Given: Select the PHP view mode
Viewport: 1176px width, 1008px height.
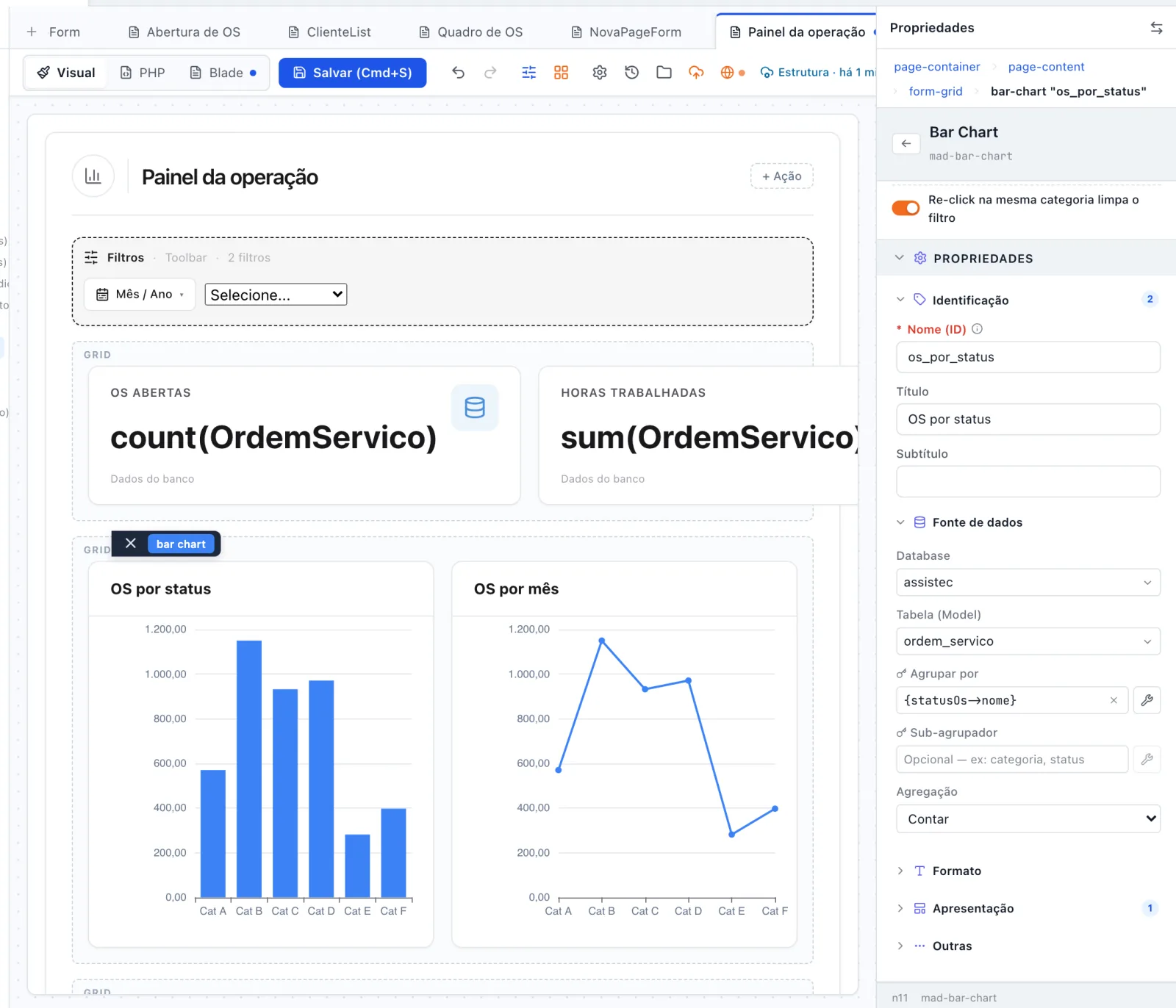Looking at the screenshot, I should click(x=143, y=73).
